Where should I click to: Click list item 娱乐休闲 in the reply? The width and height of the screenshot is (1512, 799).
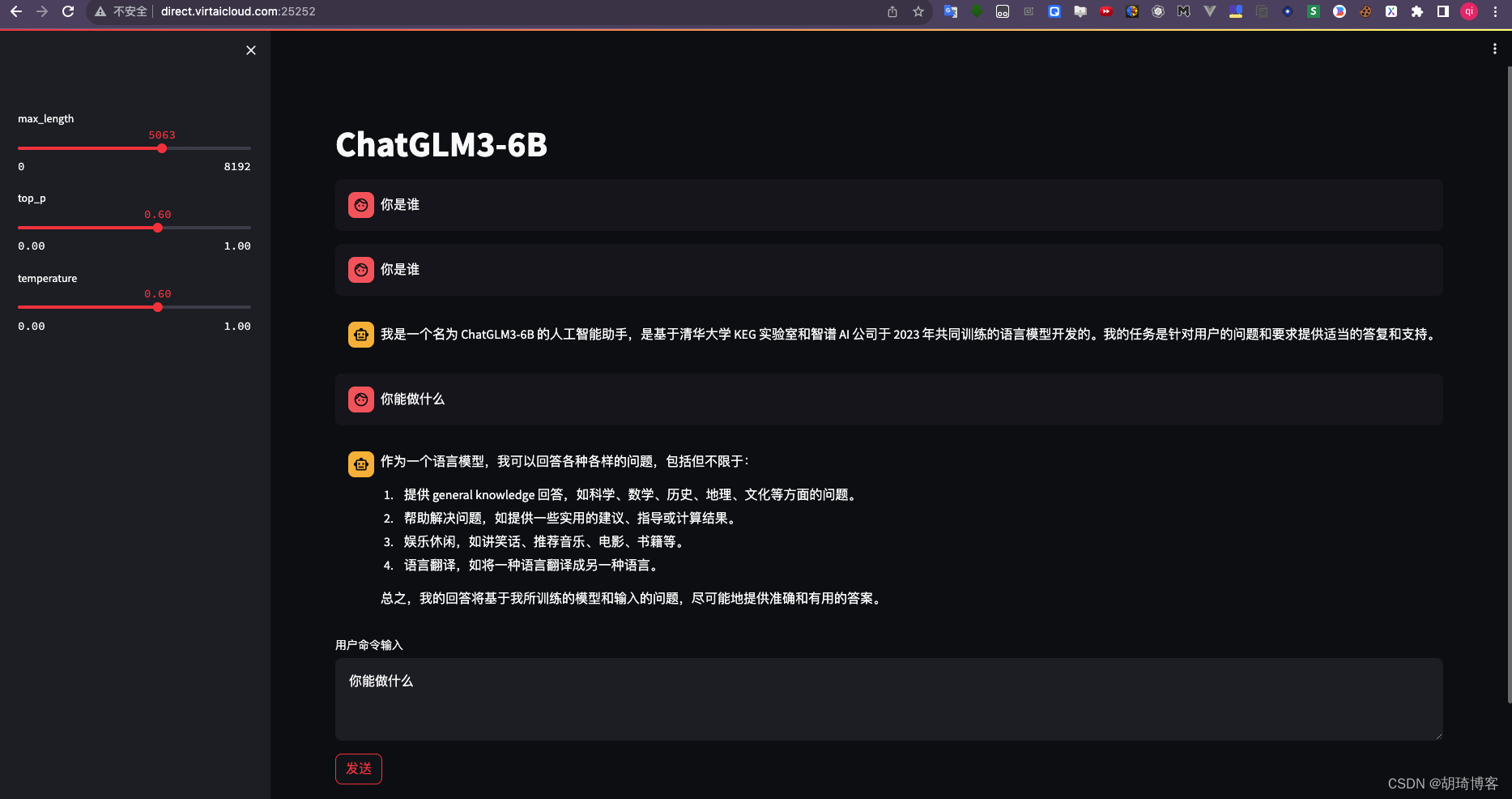point(546,542)
